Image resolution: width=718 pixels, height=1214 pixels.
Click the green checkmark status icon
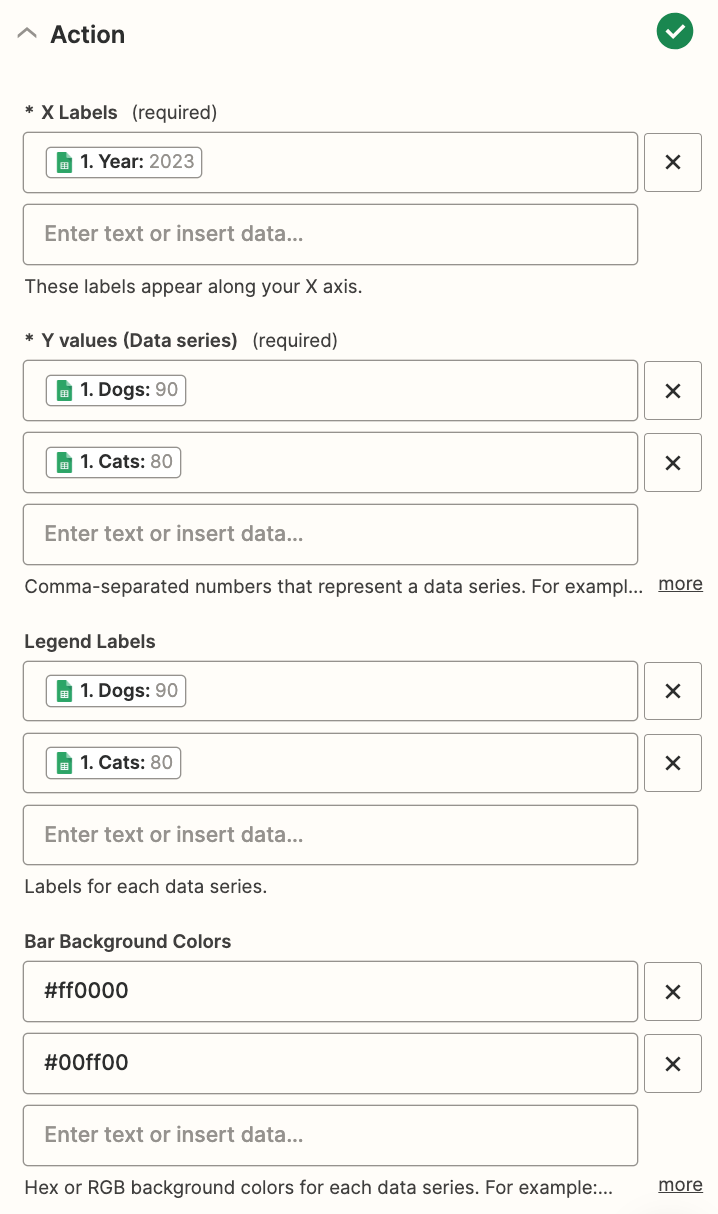pyautogui.click(x=675, y=32)
